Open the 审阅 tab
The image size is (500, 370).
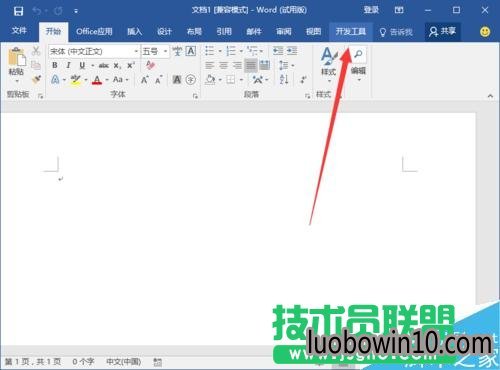[284, 32]
